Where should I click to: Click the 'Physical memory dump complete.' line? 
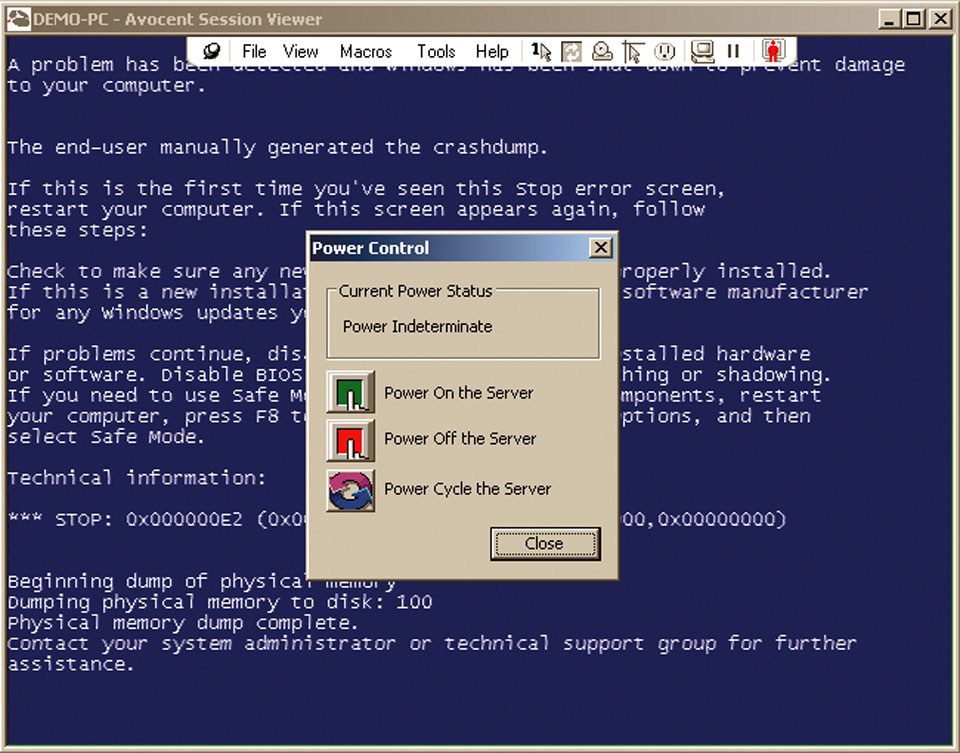[182, 623]
